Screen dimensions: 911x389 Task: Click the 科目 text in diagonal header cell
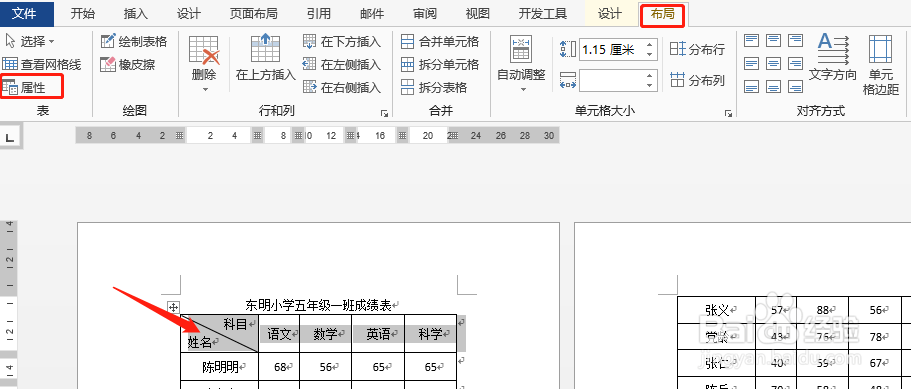tap(235, 324)
